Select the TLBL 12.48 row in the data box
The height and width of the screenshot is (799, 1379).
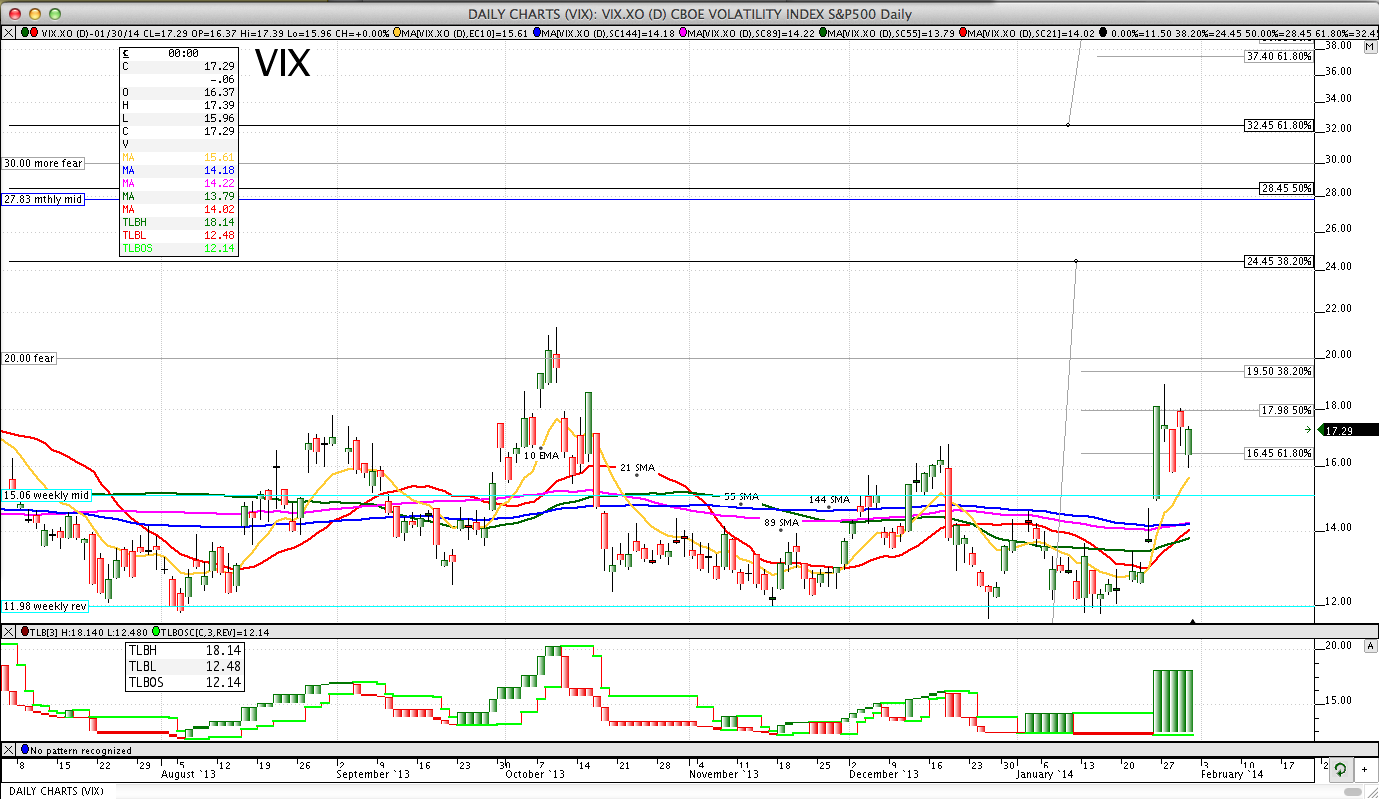coord(178,235)
